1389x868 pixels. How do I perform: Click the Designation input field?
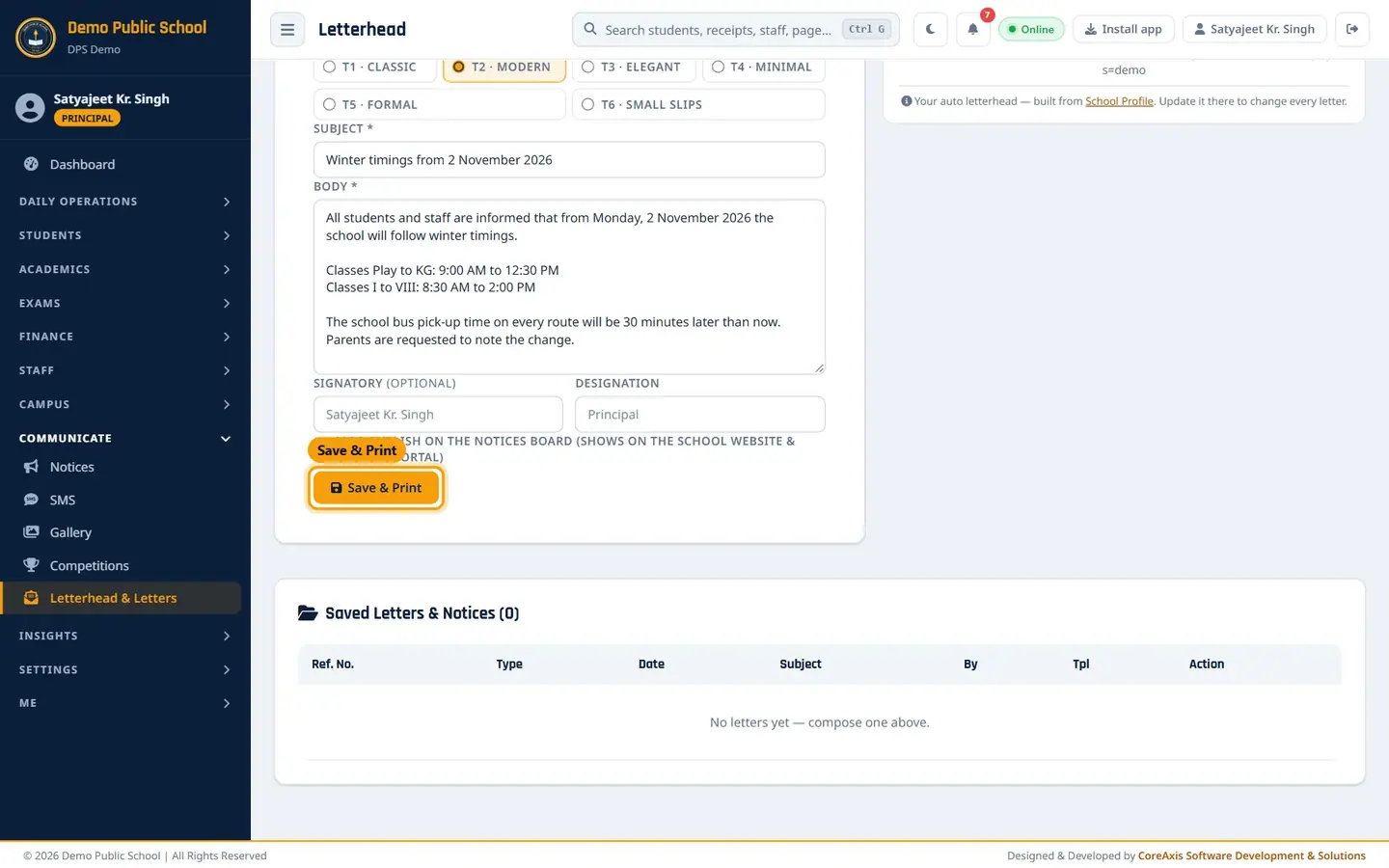click(700, 415)
